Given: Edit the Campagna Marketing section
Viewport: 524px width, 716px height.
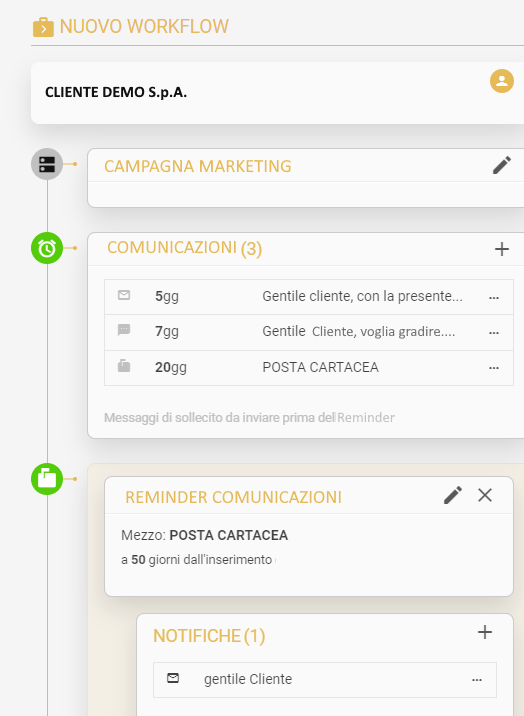Looking at the screenshot, I should point(502,165).
